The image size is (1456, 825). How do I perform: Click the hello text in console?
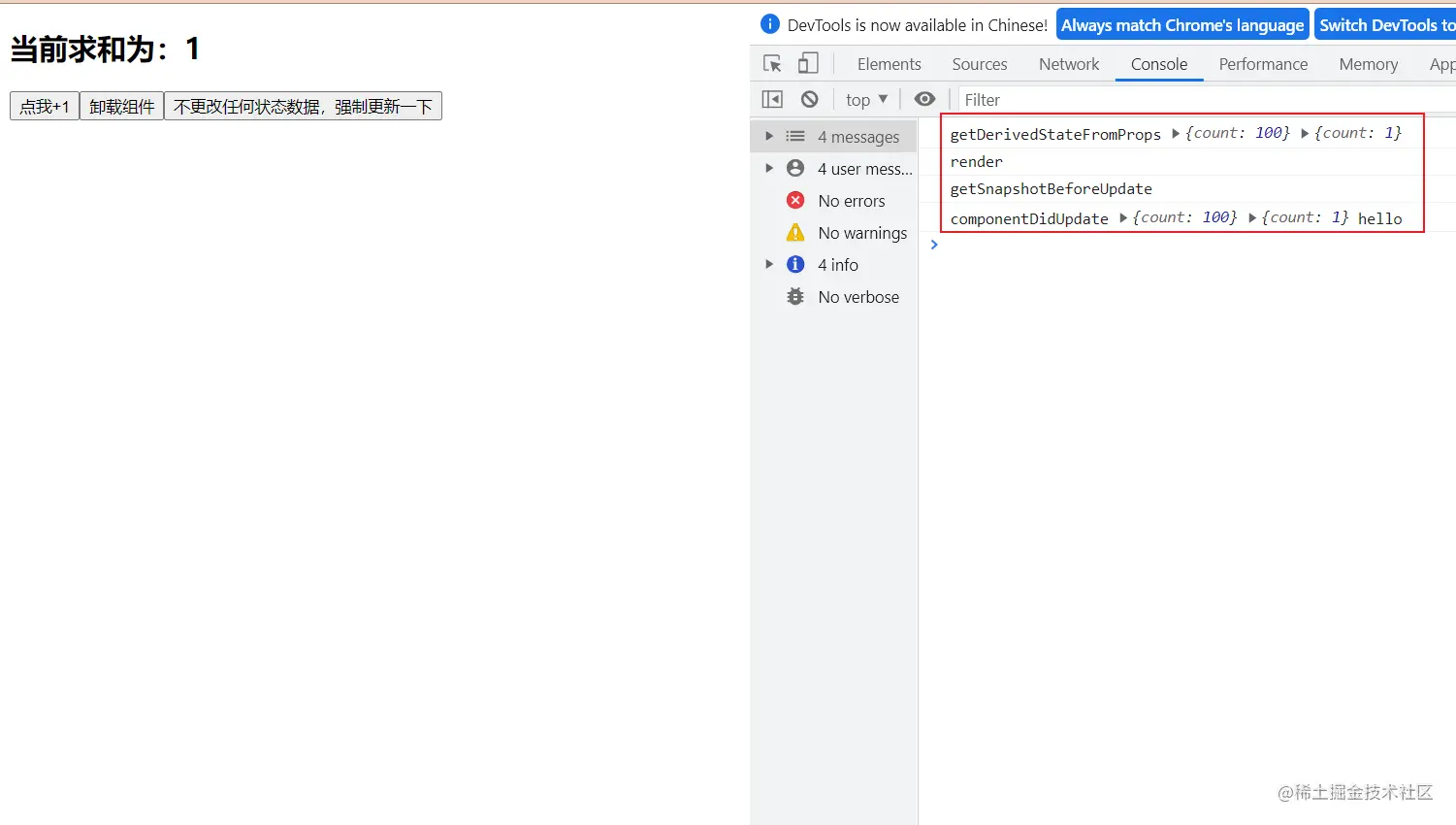tap(1379, 218)
